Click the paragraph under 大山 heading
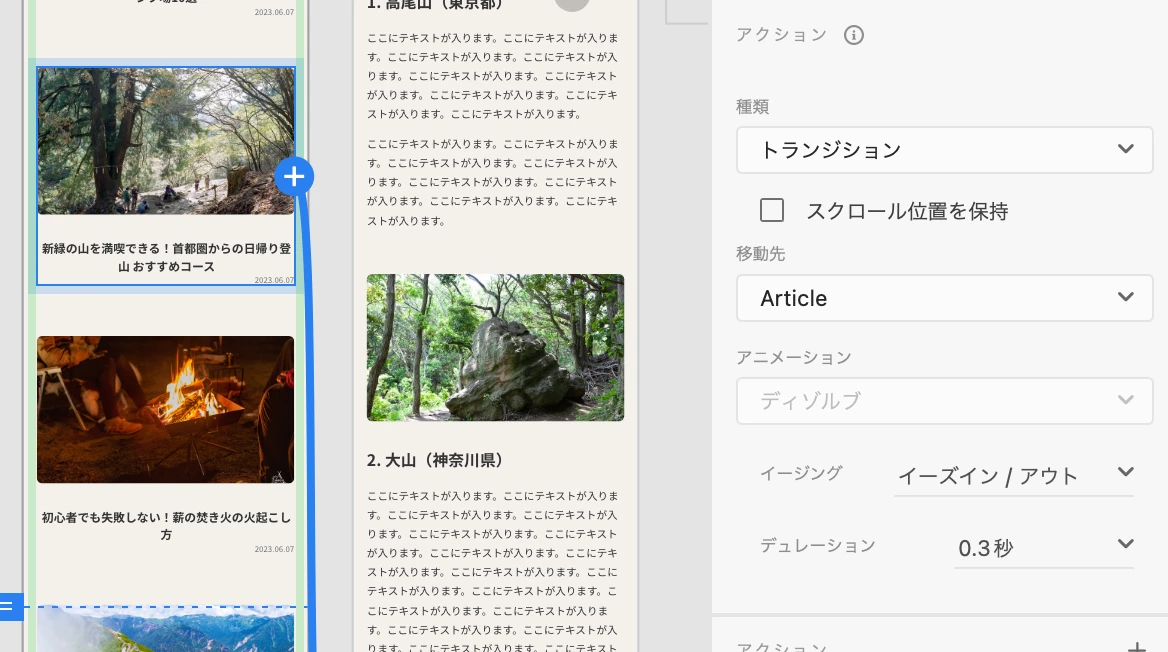Image resolution: width=1168 pixels, height=652 pixels. pyautogui.click(x=492, y=572)
